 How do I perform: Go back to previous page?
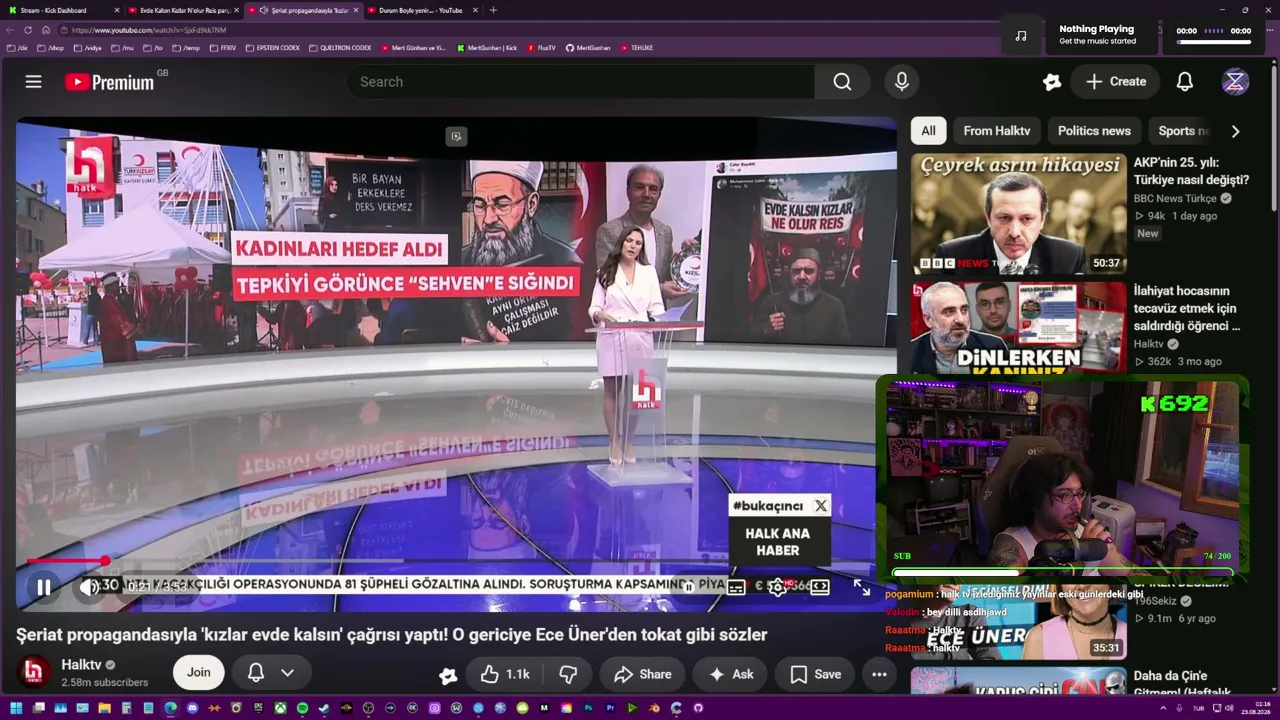(11, 30)
